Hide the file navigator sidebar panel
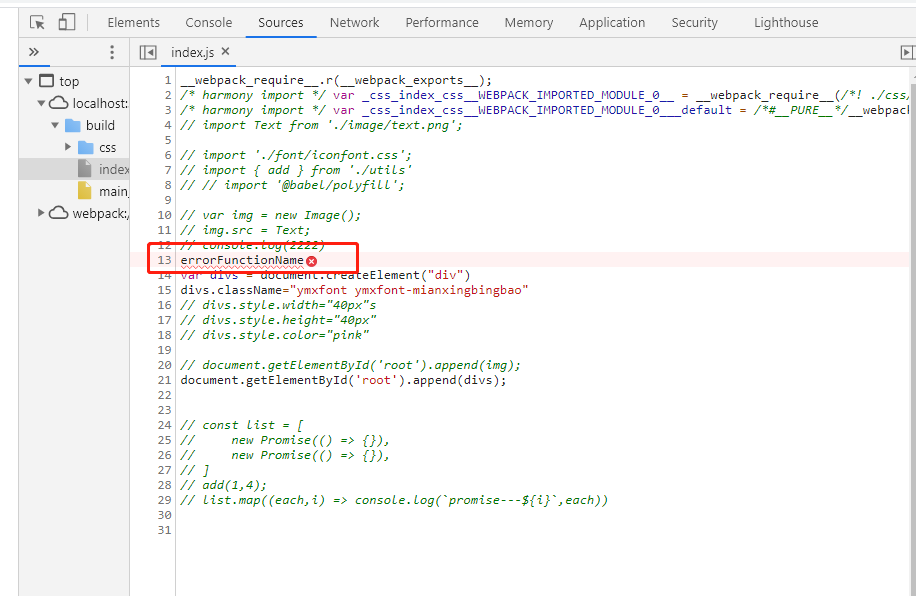 pyautogui.click(x=148, y=52)
